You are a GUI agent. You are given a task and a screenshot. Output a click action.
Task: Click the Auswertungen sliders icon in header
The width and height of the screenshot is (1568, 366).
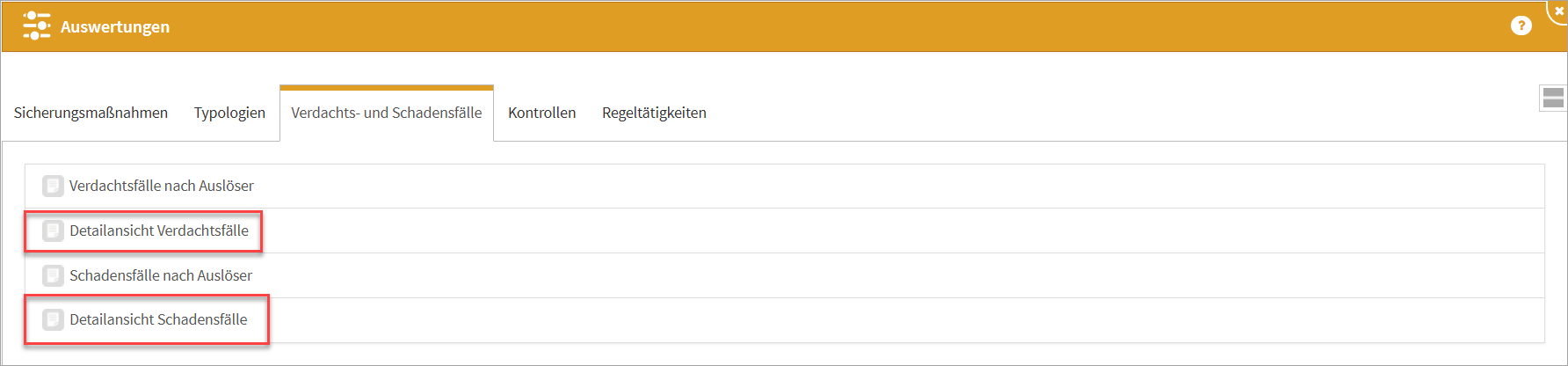[36, 26]
